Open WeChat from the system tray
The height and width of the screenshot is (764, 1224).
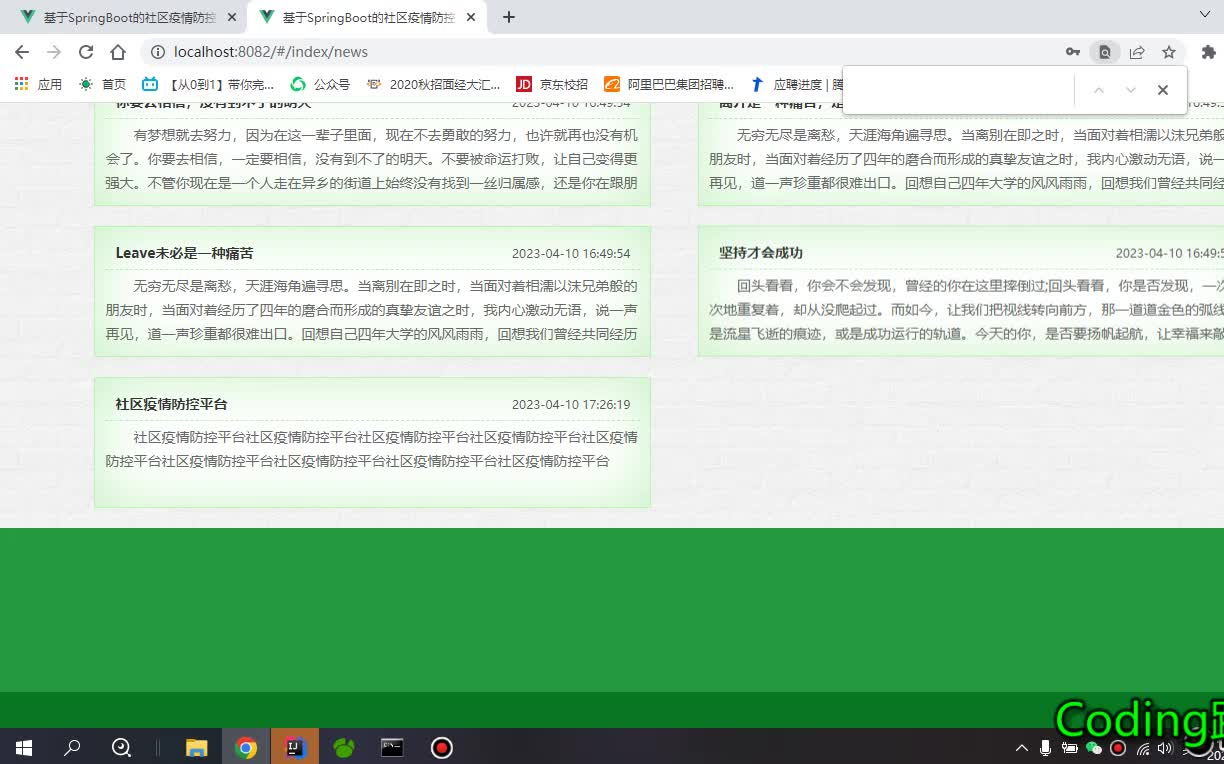[x=1095, y=748]
